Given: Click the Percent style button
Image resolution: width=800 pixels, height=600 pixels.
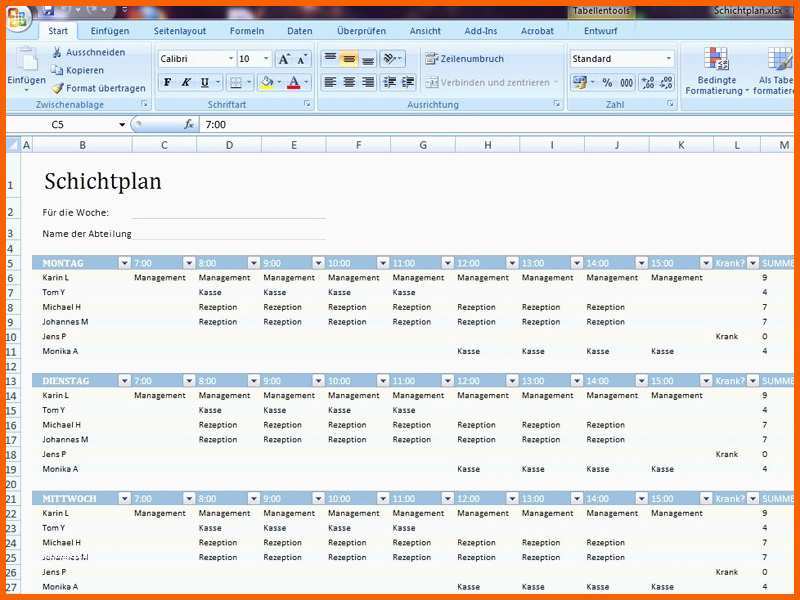Looking at the screenshot, I should point(606,83).
